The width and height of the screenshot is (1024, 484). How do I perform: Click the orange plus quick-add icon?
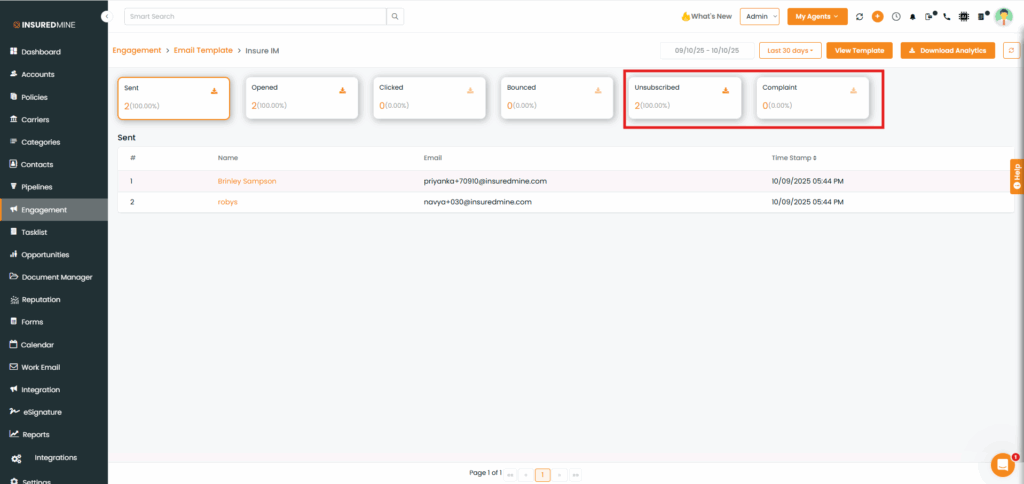pos(877,16)
